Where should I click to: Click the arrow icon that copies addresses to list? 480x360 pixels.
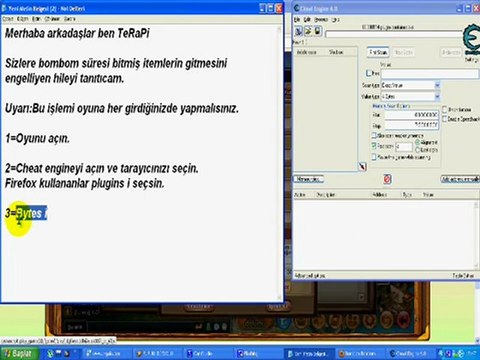[x=363, y=166]
